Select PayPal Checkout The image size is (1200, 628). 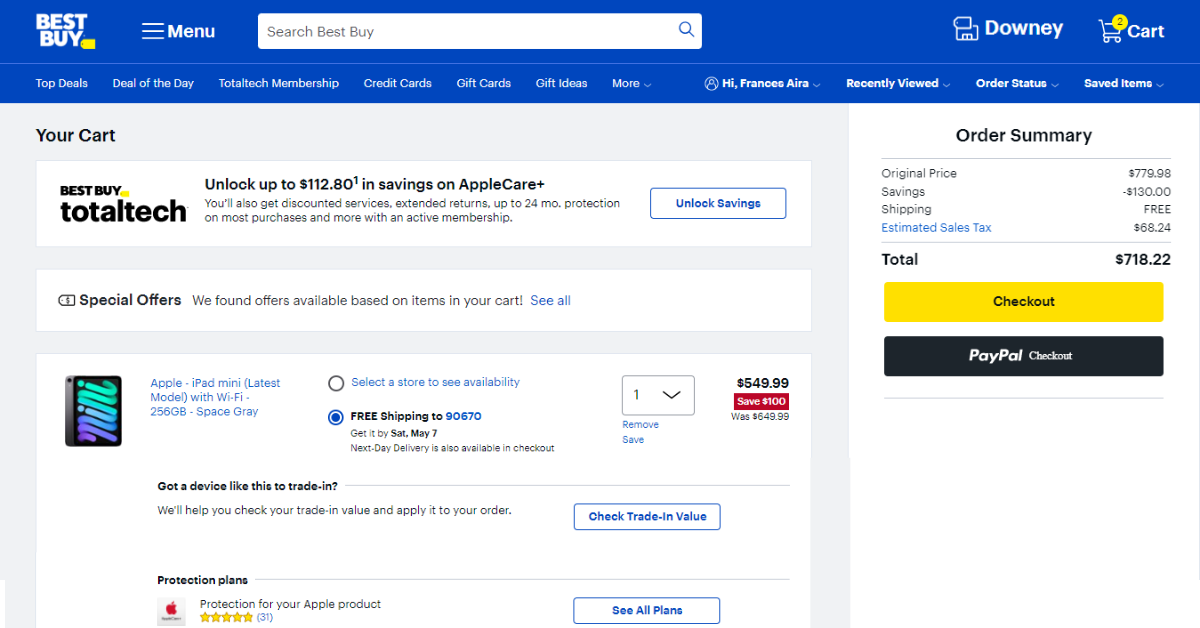point(1023,356)
